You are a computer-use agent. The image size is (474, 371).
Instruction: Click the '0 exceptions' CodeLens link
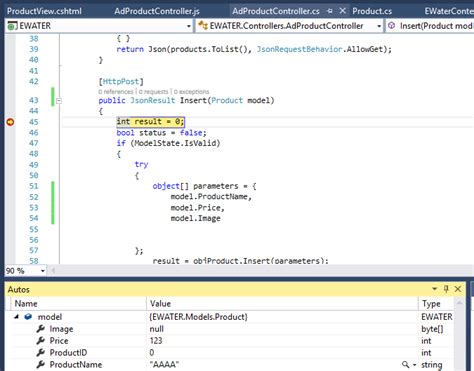coord(191,91)
